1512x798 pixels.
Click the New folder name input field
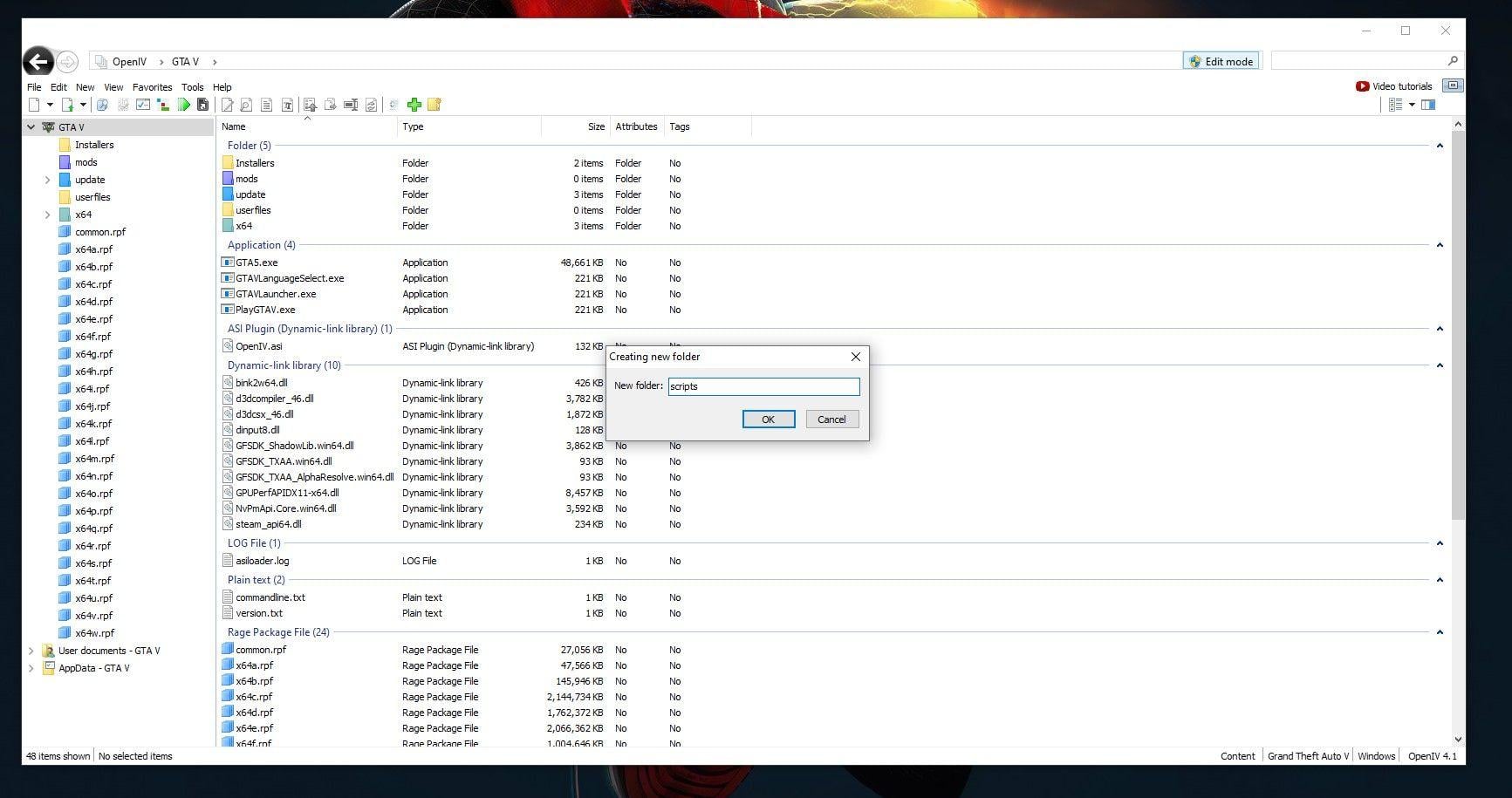[763, 386]
